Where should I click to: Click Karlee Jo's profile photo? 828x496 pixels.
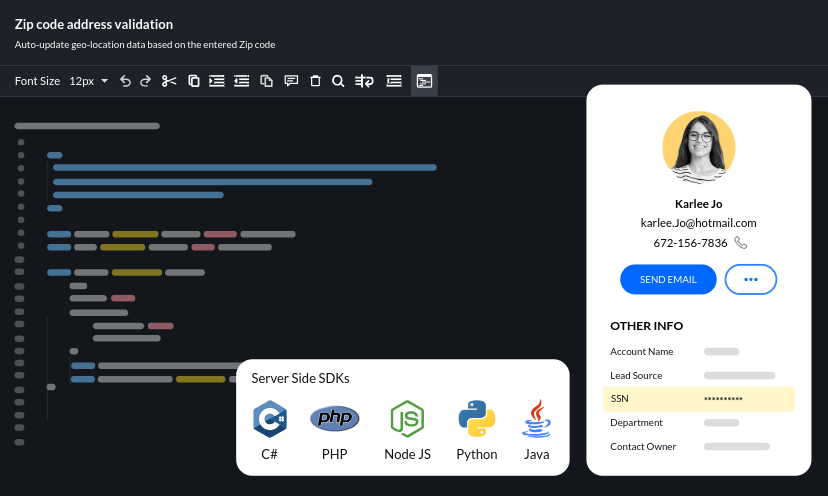[x=699, y=147]
